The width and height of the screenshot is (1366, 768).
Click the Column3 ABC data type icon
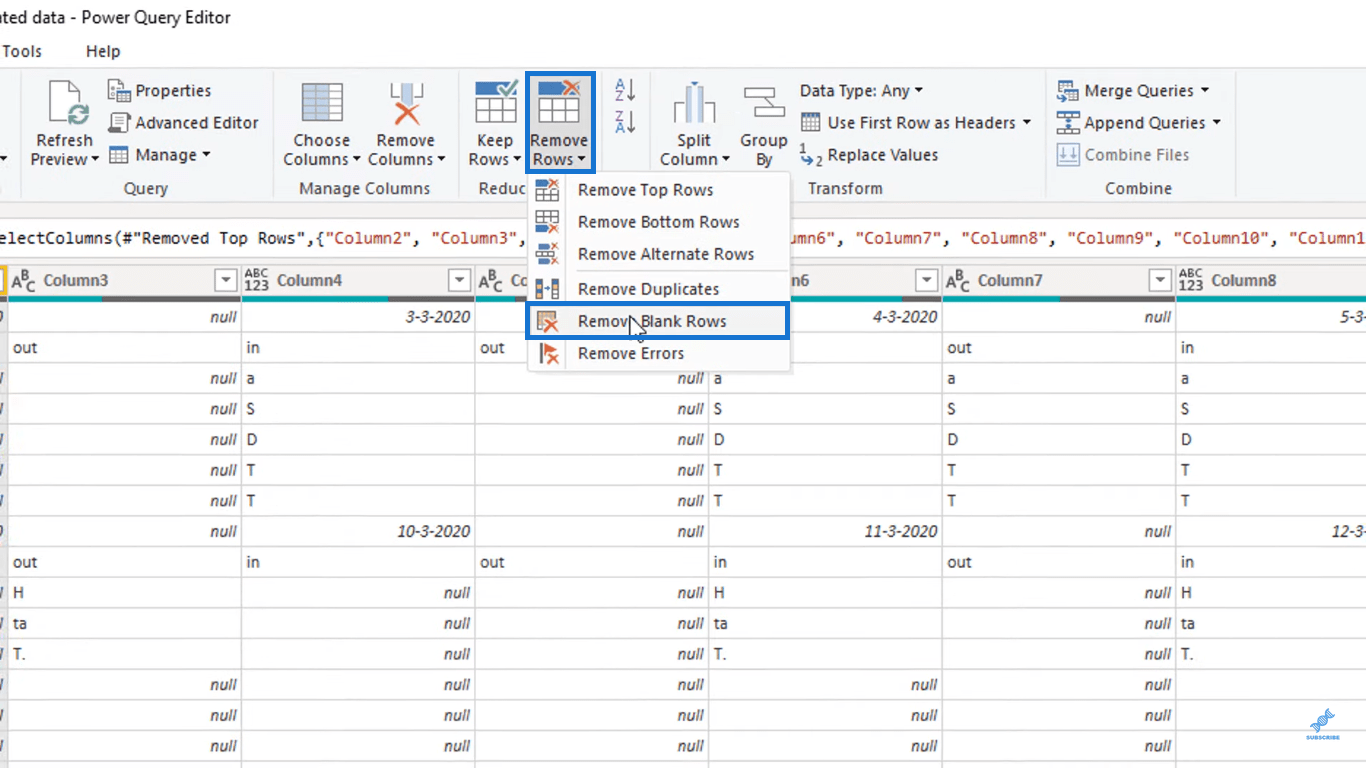(24, 281)
